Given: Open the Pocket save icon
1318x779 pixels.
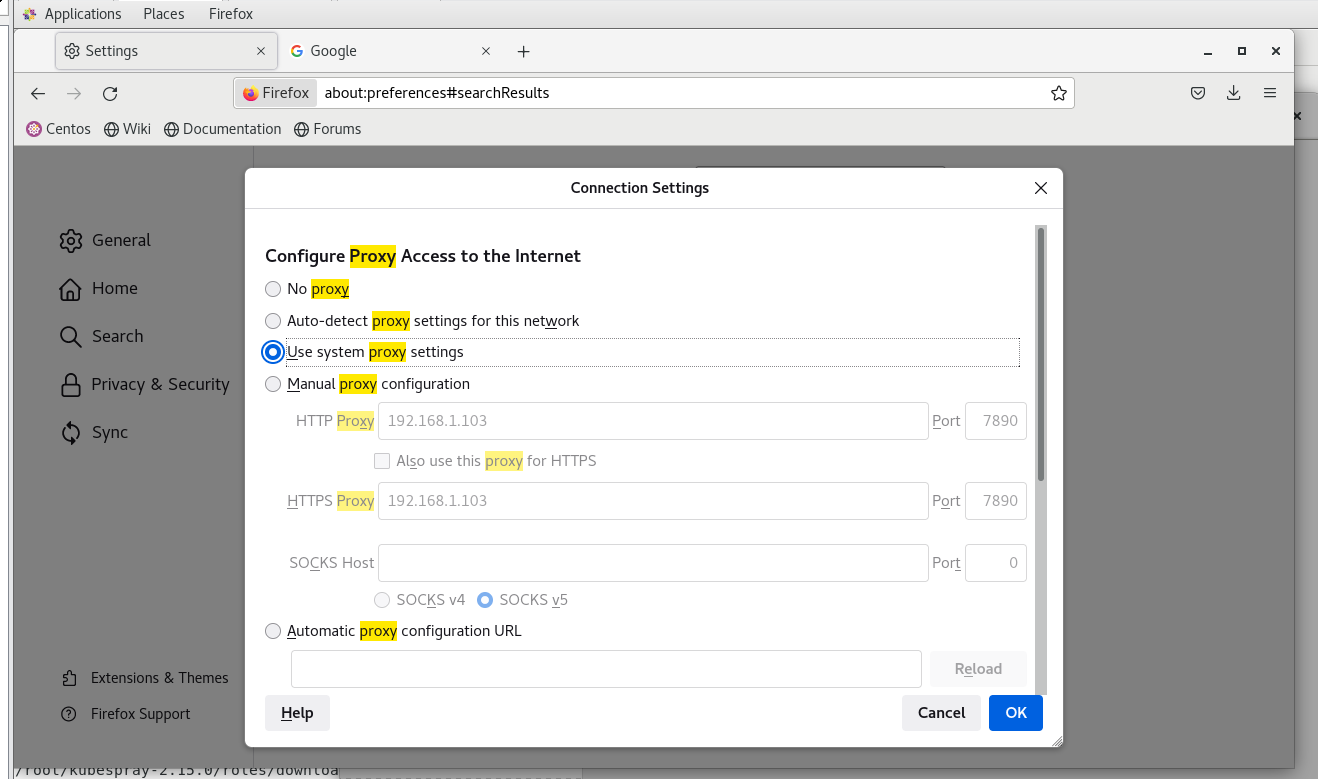Looking at the screenshot, I should pos(1198,93).
